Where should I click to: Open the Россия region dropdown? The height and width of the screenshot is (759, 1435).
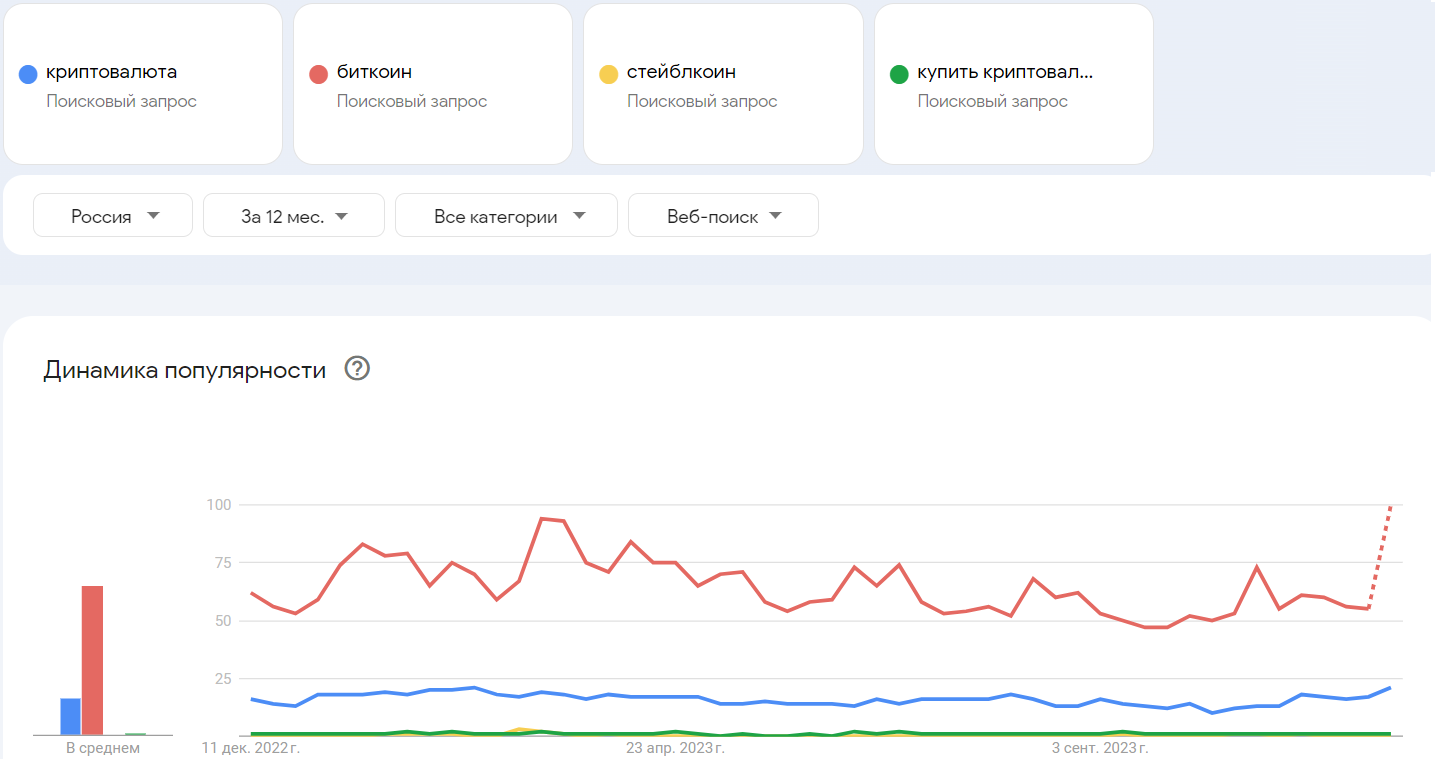113,216
